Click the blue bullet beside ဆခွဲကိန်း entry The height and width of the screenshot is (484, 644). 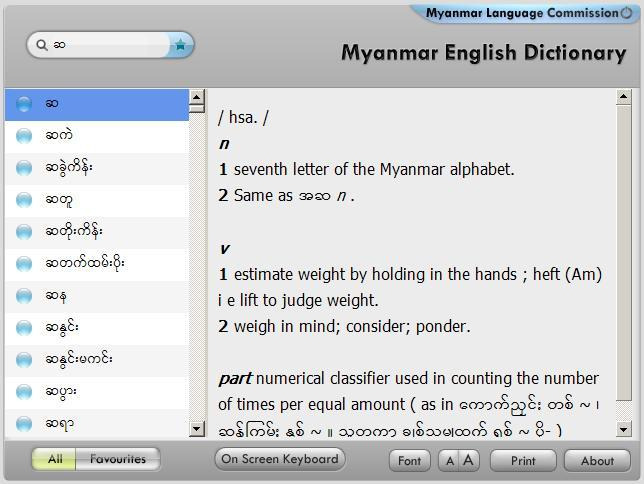coord(24,168)
